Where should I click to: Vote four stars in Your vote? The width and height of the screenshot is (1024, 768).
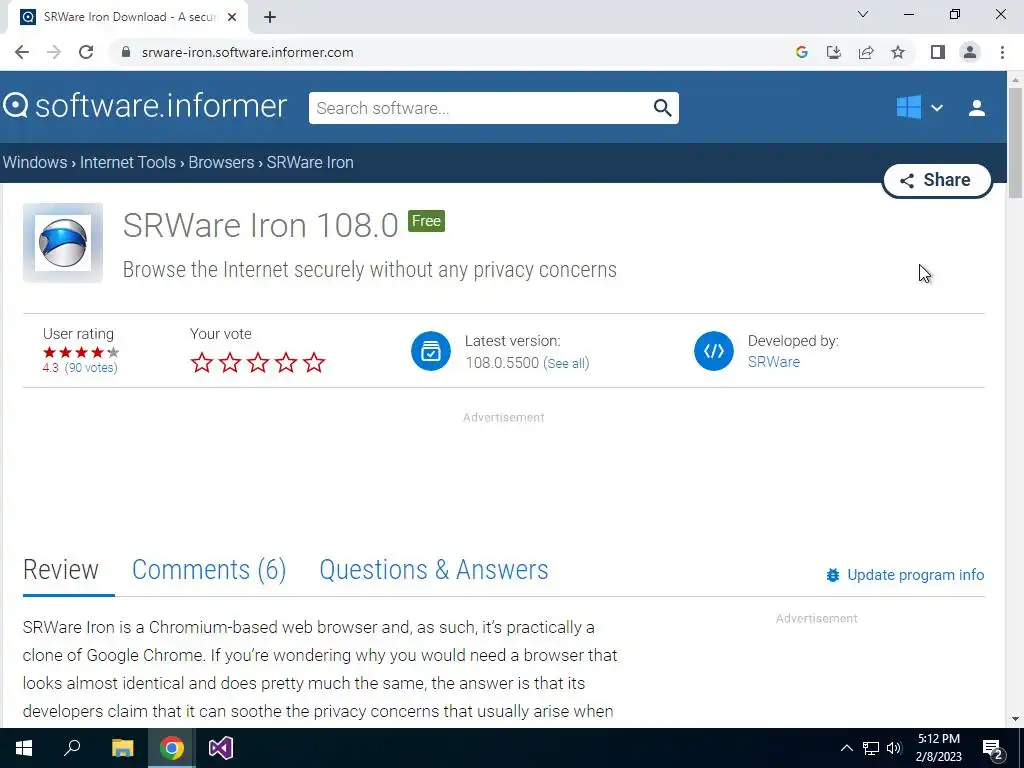click(286, 362)
